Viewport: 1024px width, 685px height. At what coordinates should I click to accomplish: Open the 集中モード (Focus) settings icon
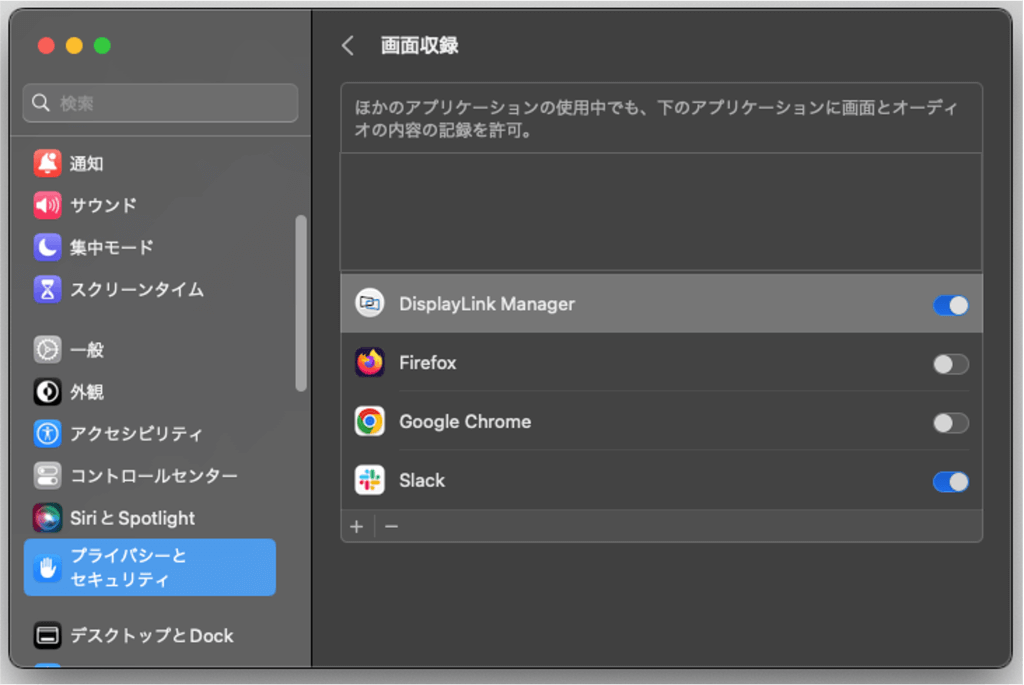pos(46,247)
